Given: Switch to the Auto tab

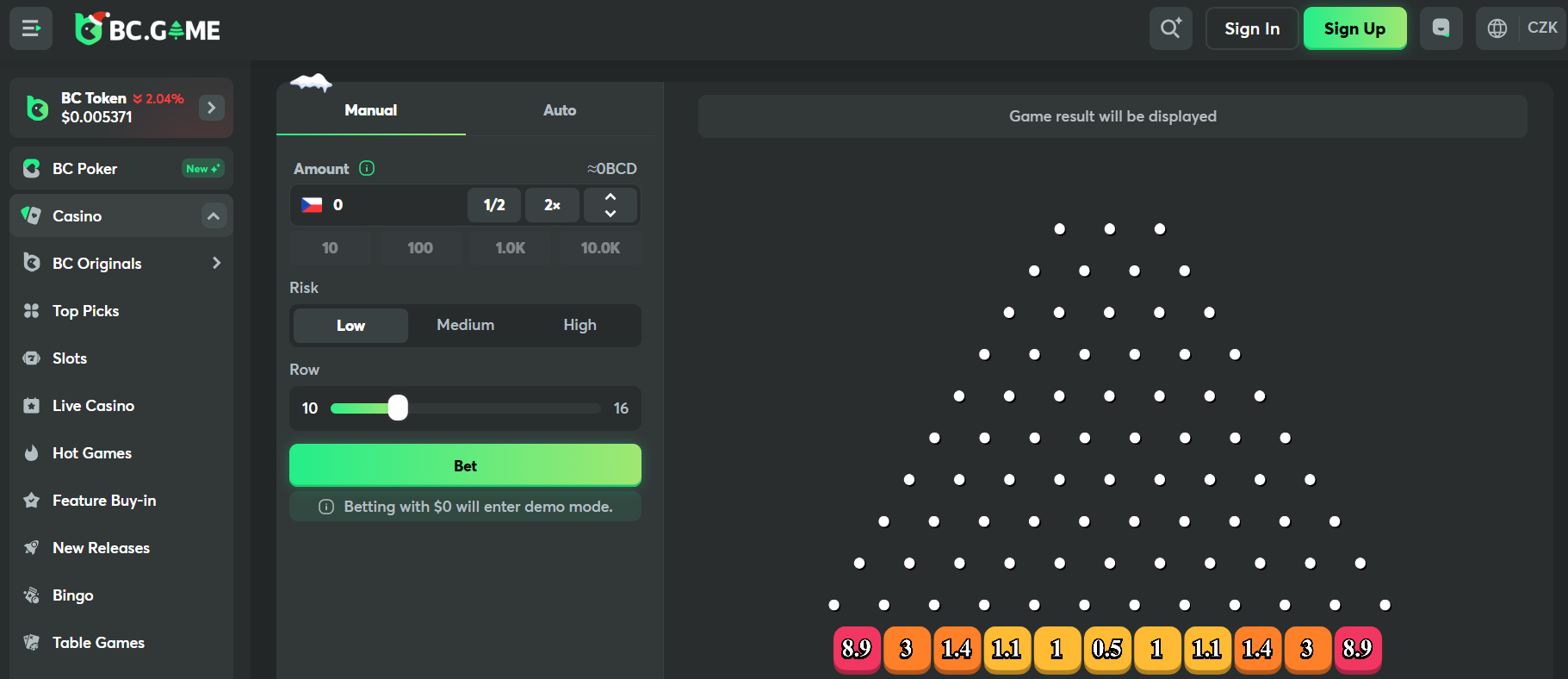Looking at the screenshot, I should click(560, 109).
